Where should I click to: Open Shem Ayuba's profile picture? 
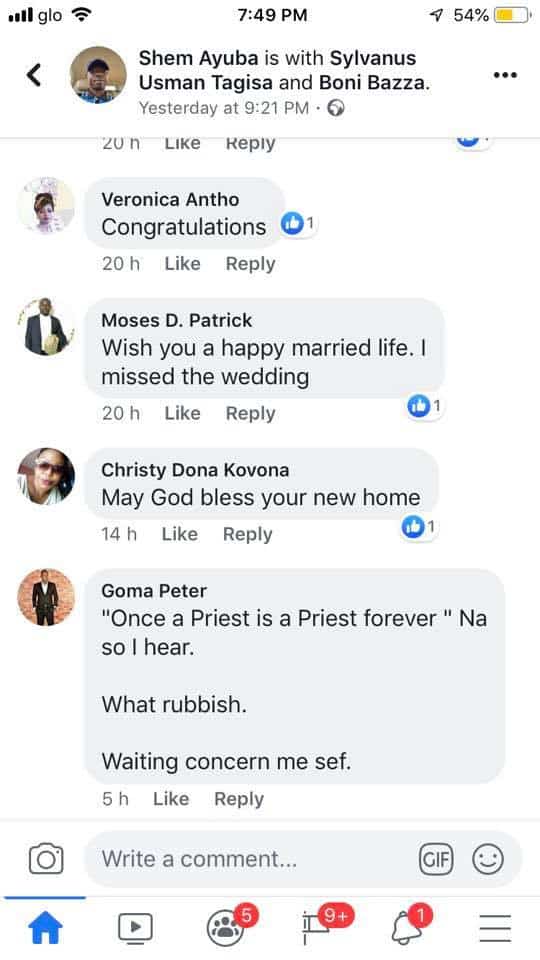98,75
